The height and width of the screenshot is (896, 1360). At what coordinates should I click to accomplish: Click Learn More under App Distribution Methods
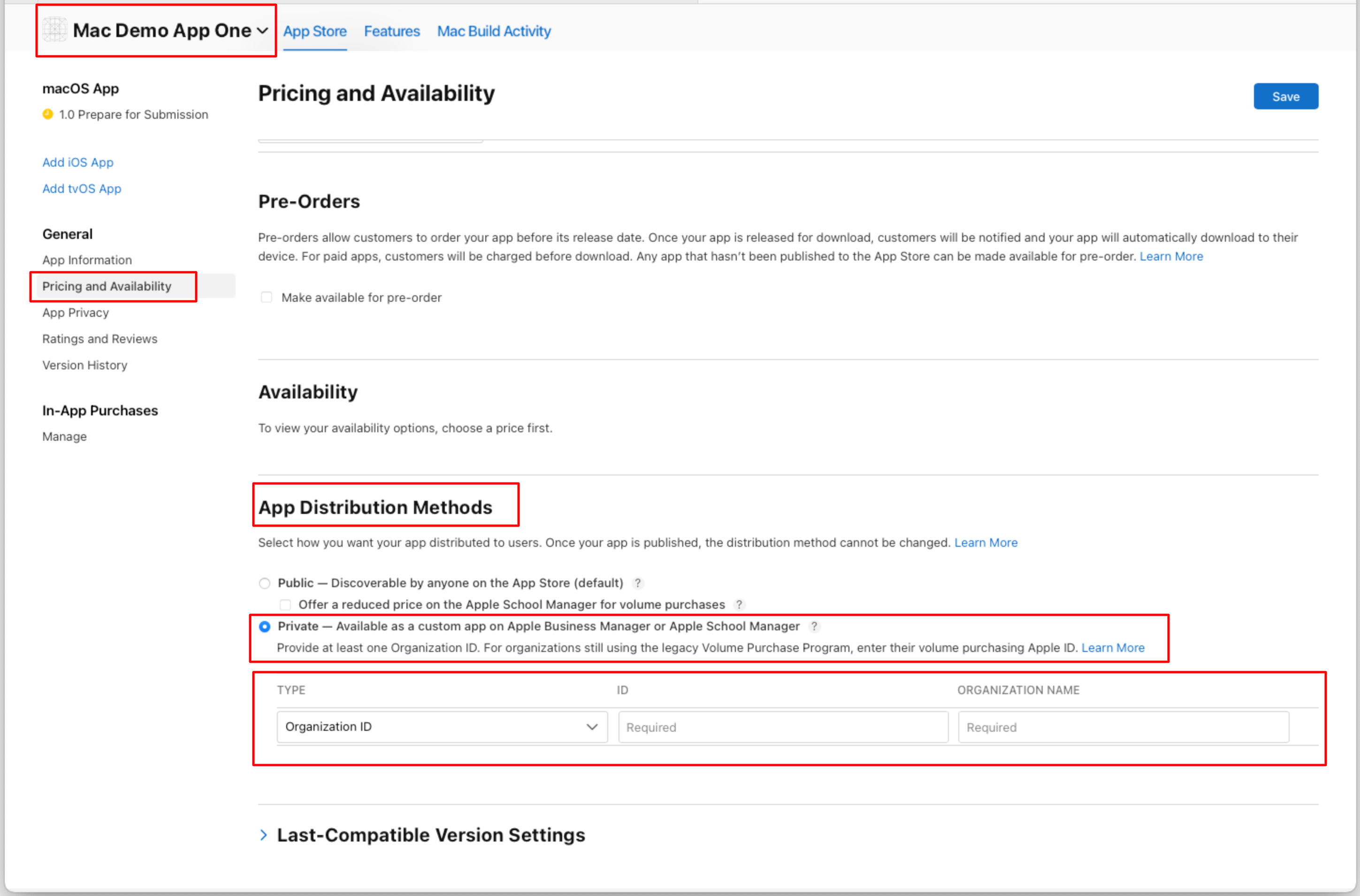986,542
